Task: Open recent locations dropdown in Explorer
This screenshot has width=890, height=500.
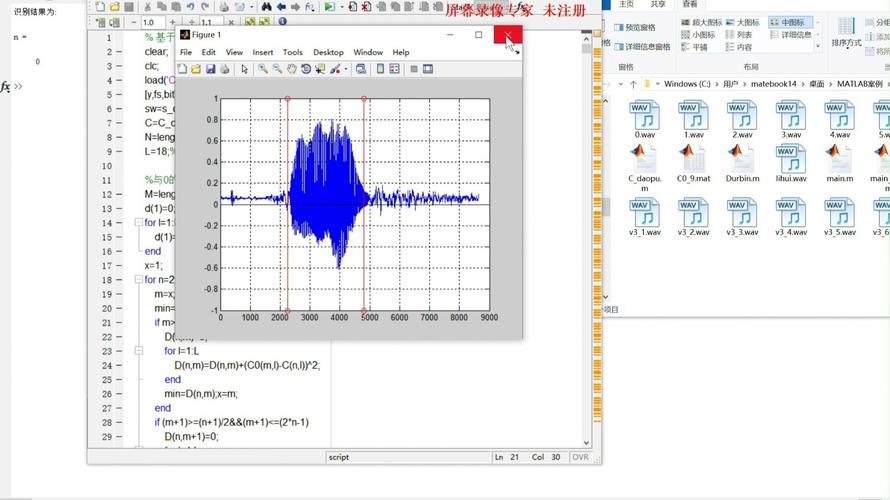Action: coord(620,84)
